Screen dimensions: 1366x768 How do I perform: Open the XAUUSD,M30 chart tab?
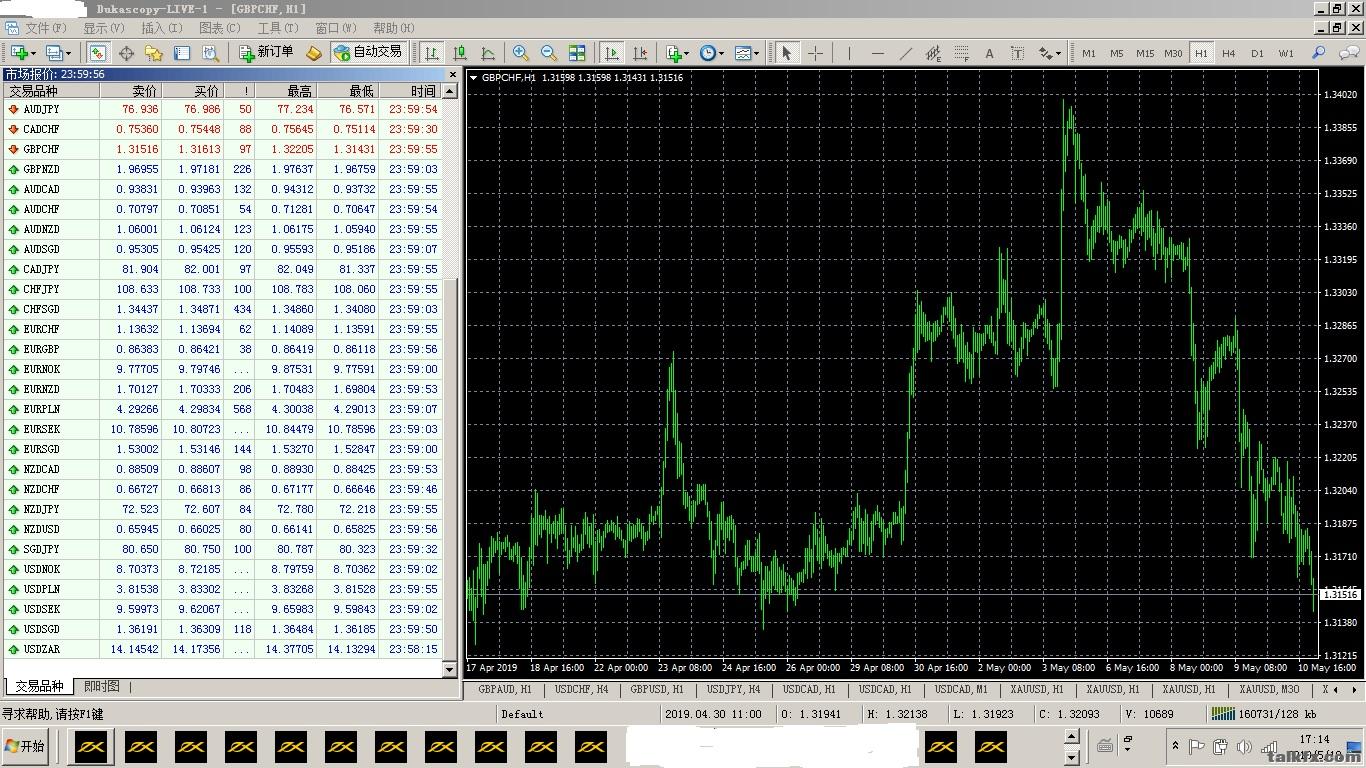tap(1269, 689)
